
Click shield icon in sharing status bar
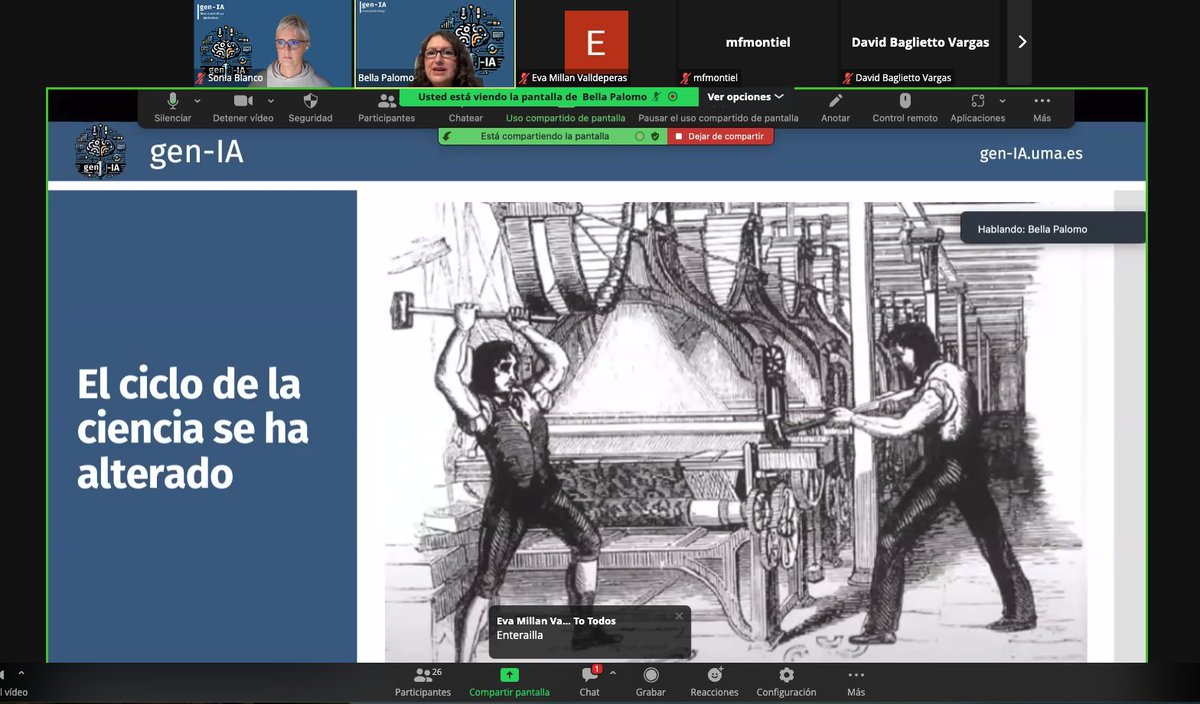tap(655, 136)
